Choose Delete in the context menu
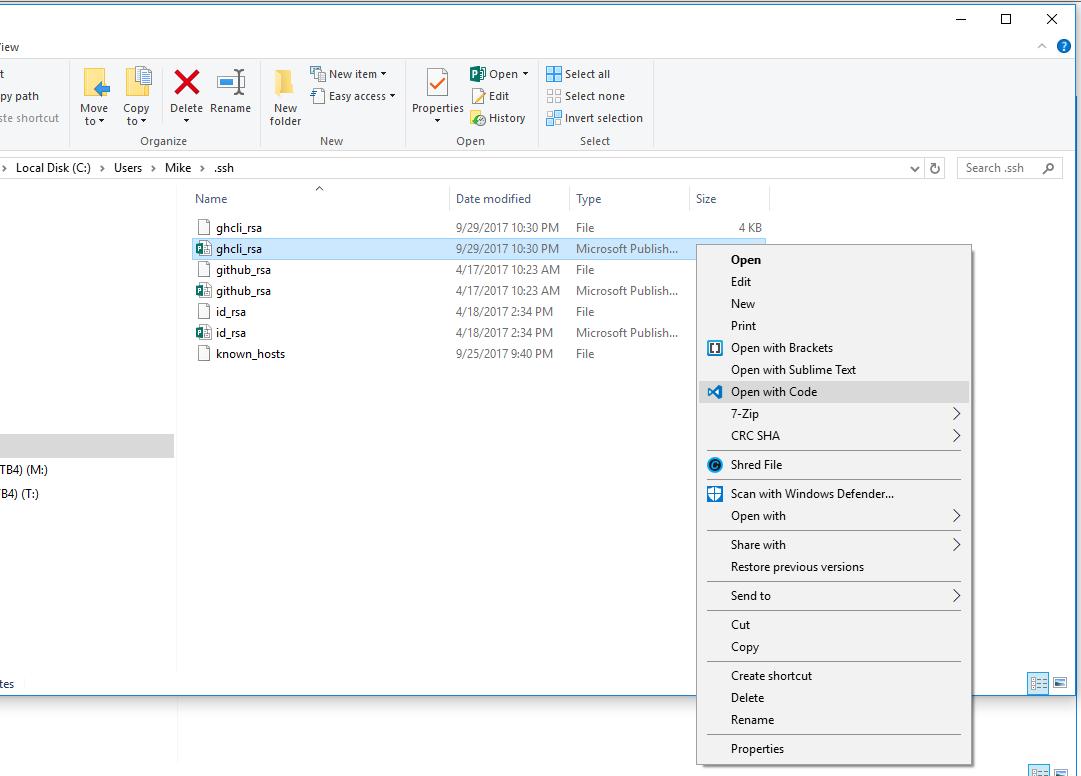The image size is (1081, 776). tap(834, 698)
